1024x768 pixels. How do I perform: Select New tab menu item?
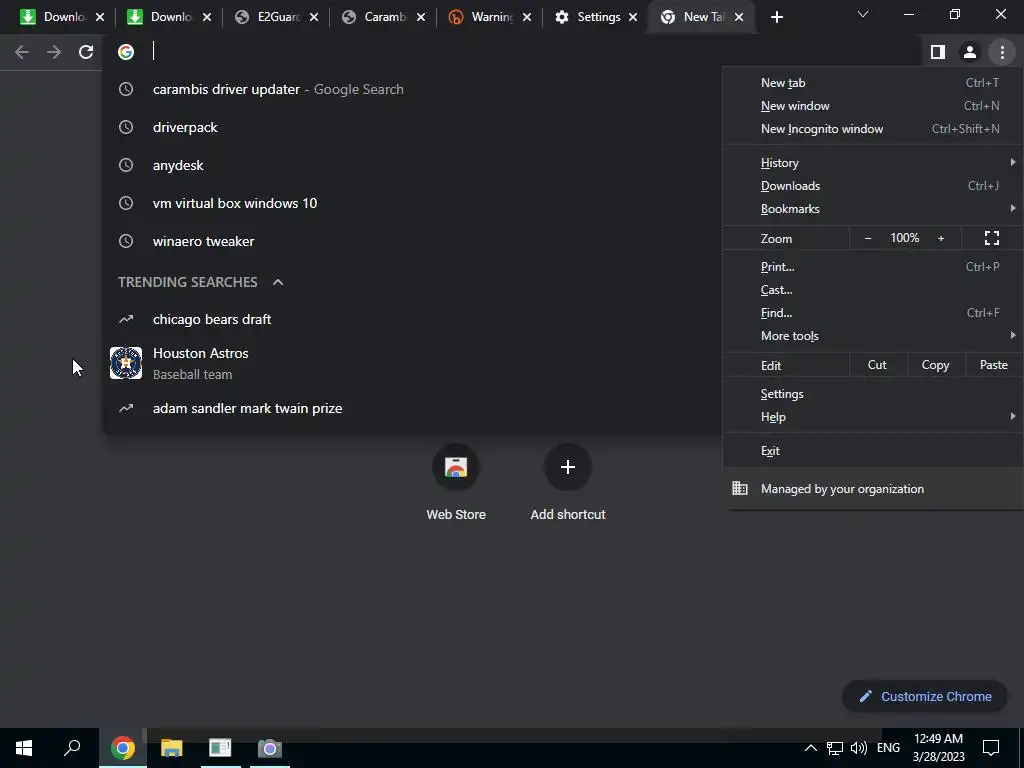(x=873, y=83)
